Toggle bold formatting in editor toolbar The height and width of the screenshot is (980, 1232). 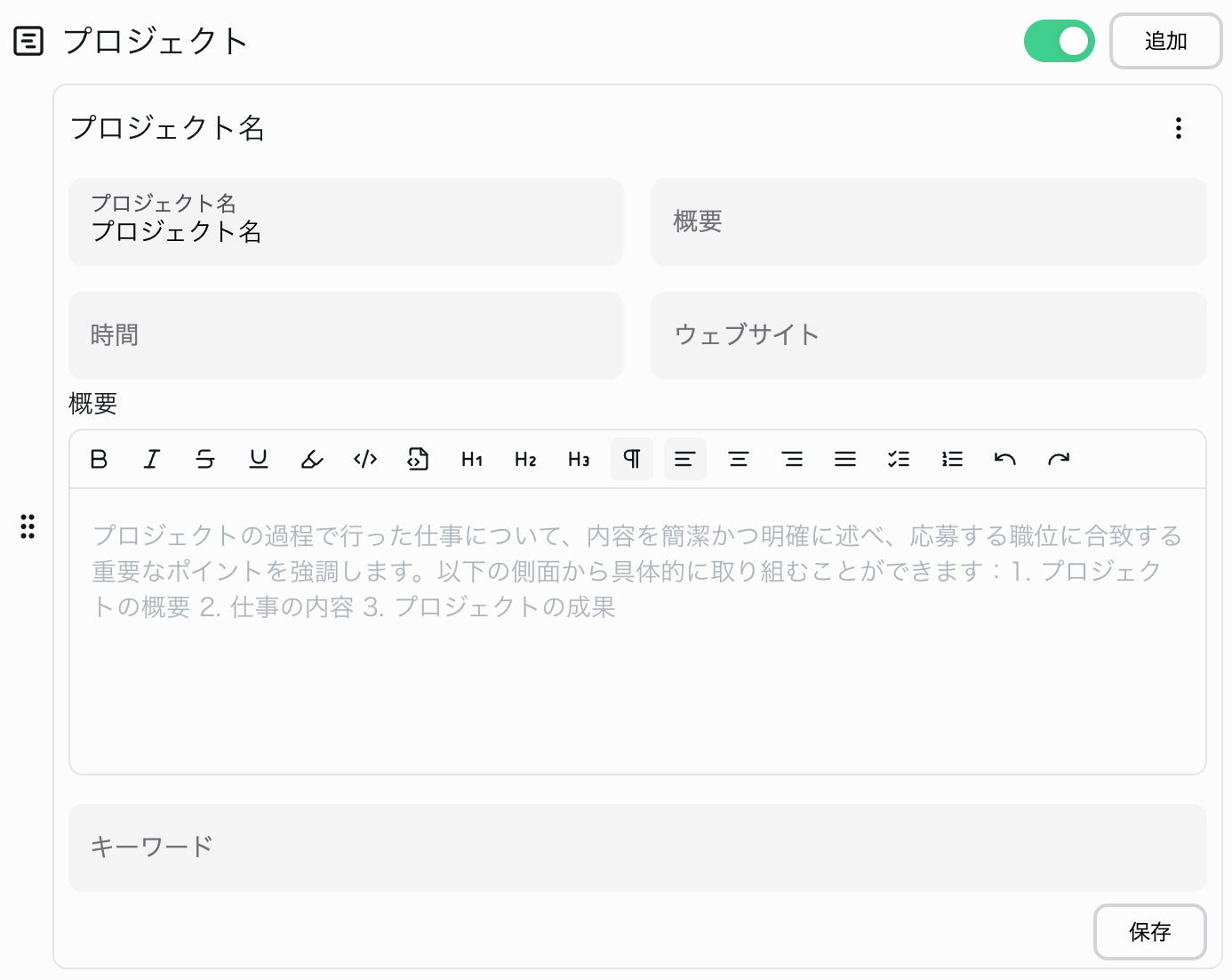click(99, 459)
